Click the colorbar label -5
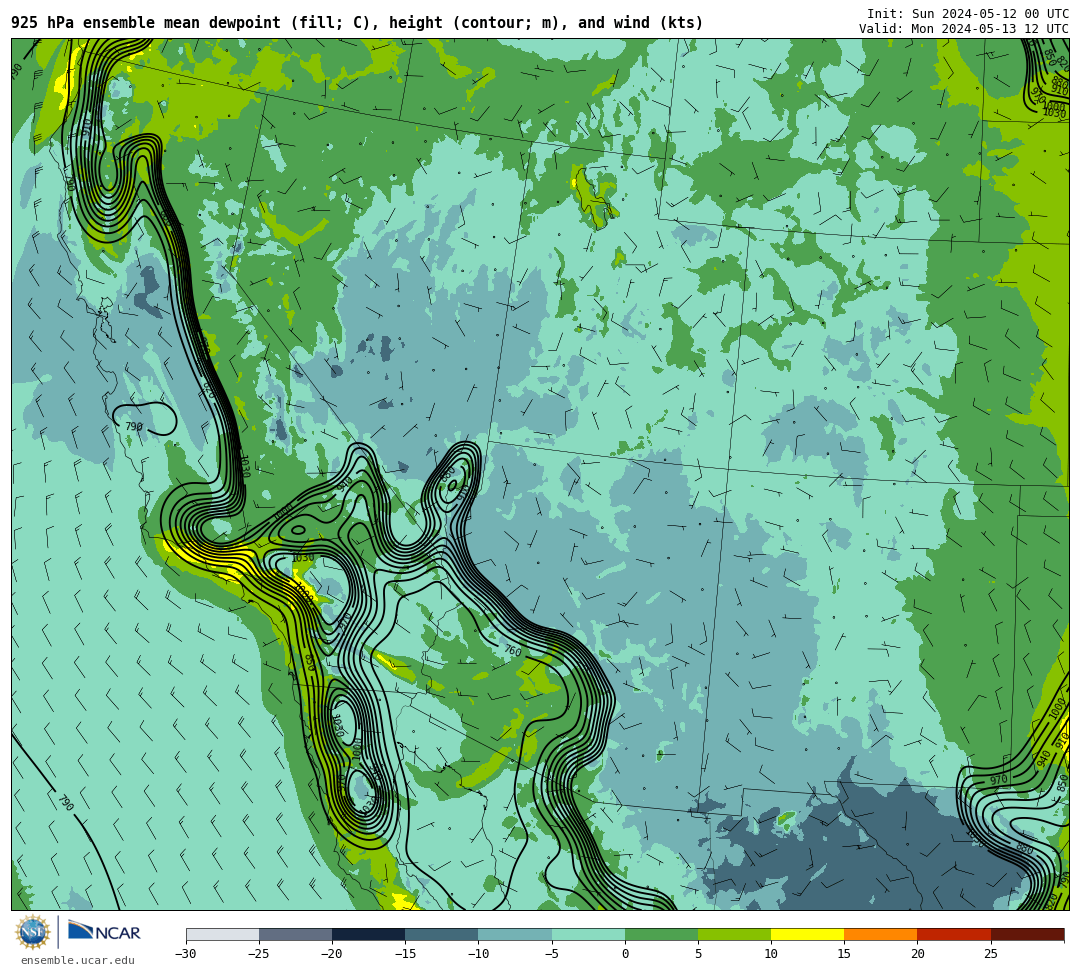Viewport: 1080px width, 973px height. (552, 954)
